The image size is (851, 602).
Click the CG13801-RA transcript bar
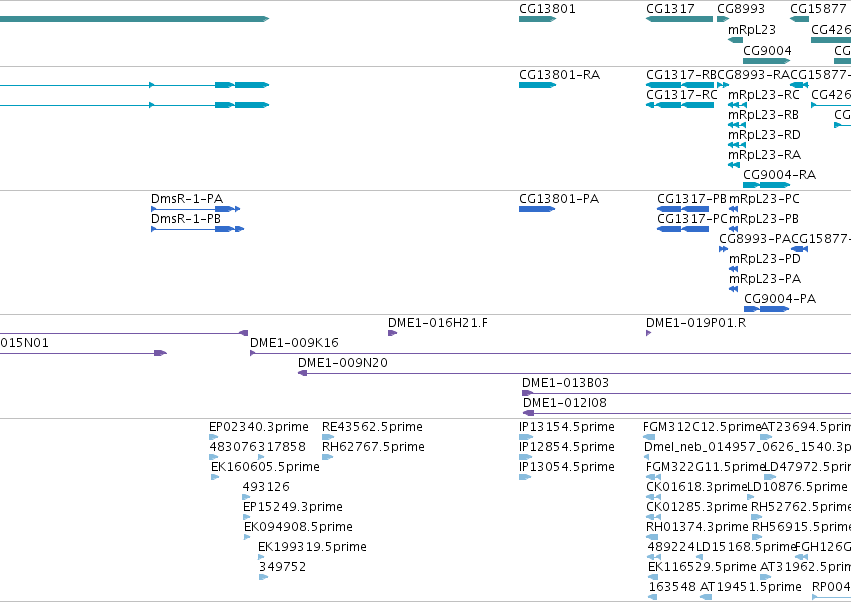pos(537,85)
